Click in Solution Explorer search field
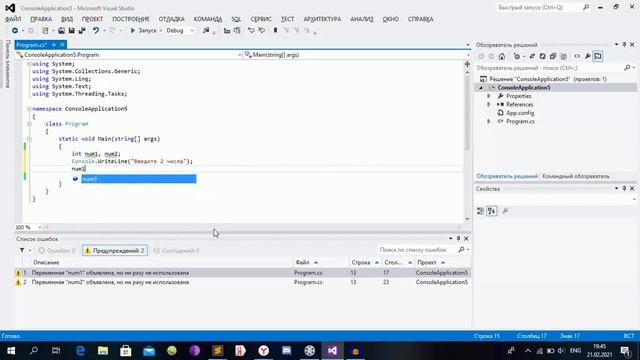Viewport: 640px width, 360px height. [549, 68]
